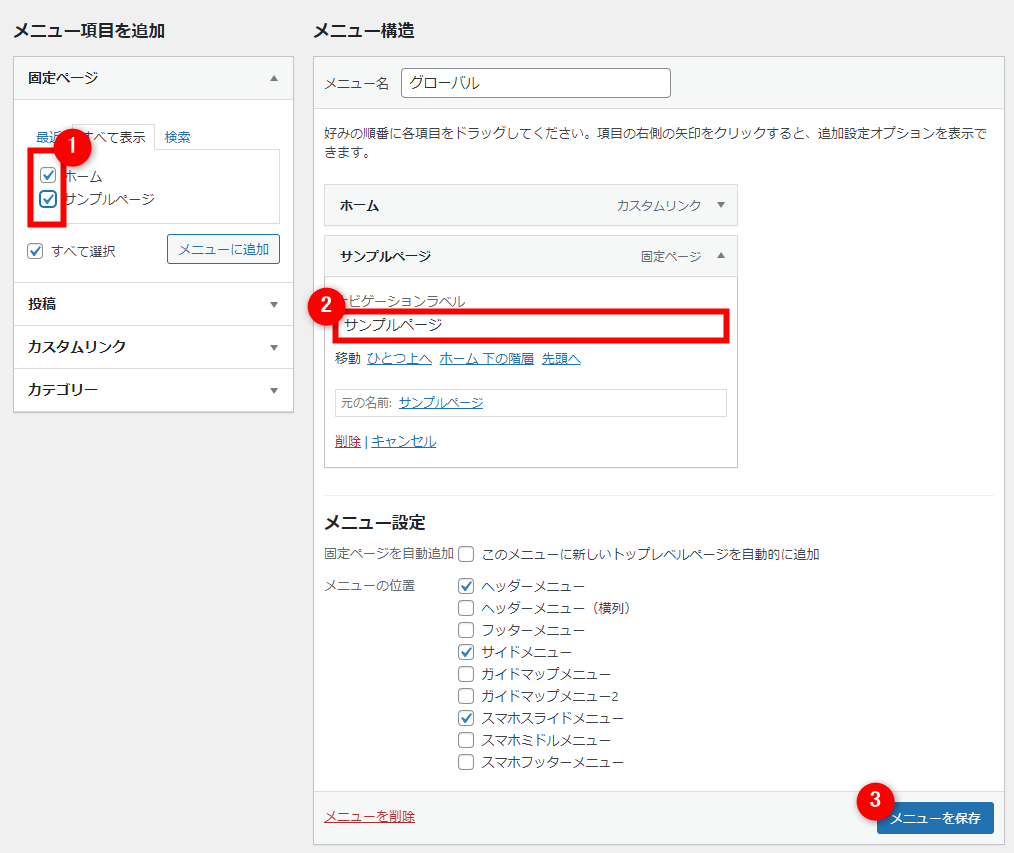Uncheck the サイドメニュー location checkbox

(465, 652)
